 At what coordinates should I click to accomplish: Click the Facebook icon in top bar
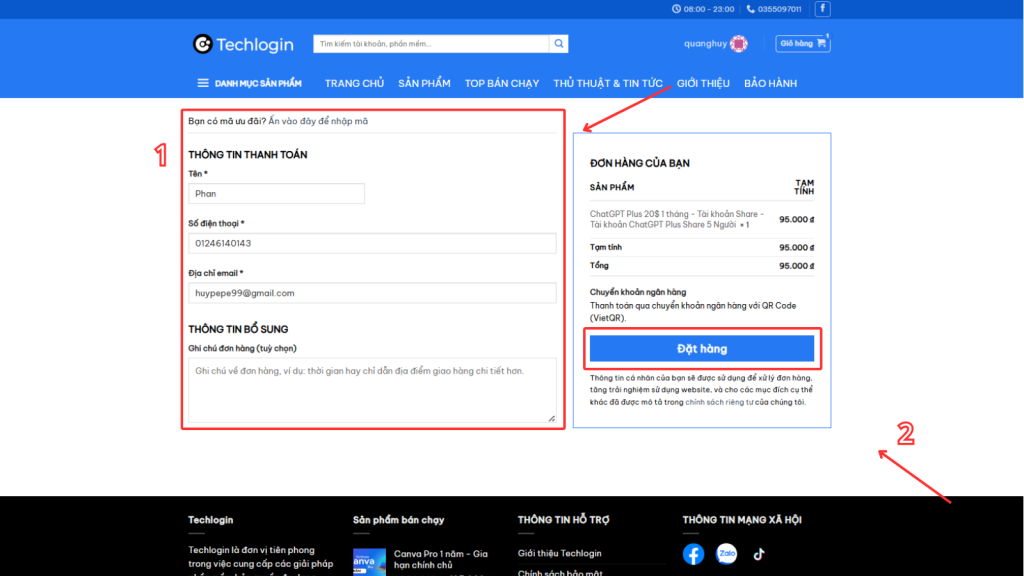[x=822, y=9]
